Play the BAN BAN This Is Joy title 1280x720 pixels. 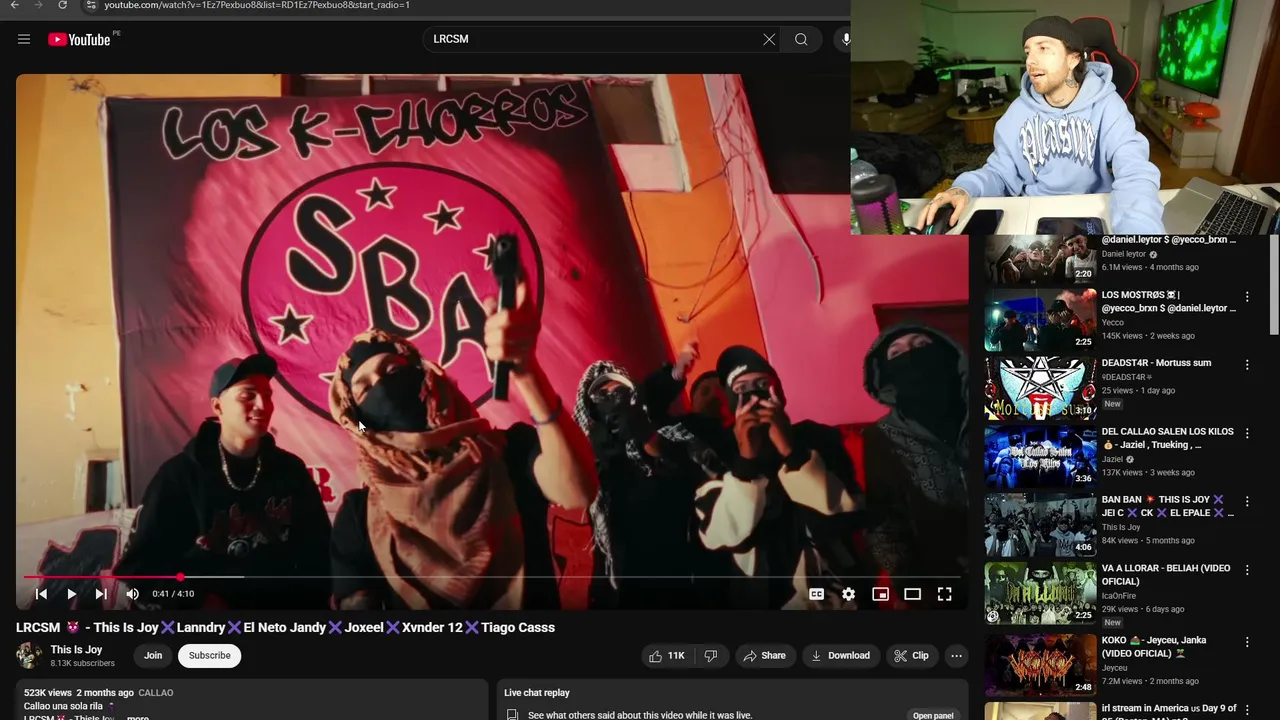(1167, 506)
